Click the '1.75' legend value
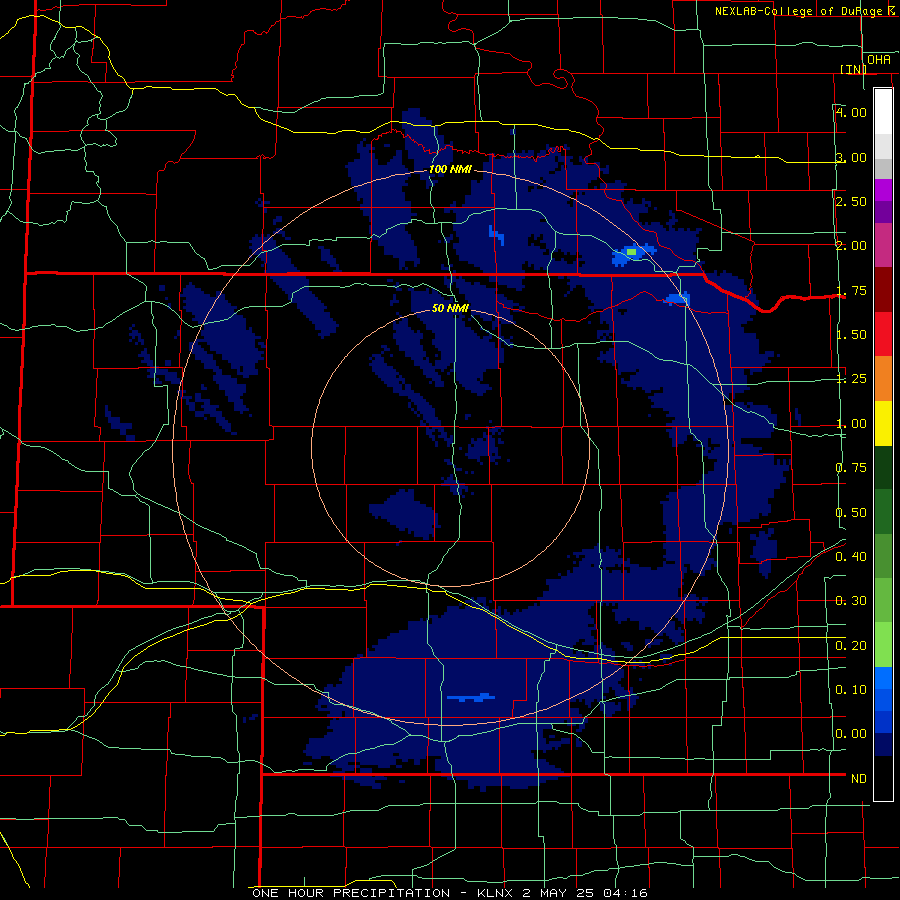900x900 pixels. tap(851, 290)
